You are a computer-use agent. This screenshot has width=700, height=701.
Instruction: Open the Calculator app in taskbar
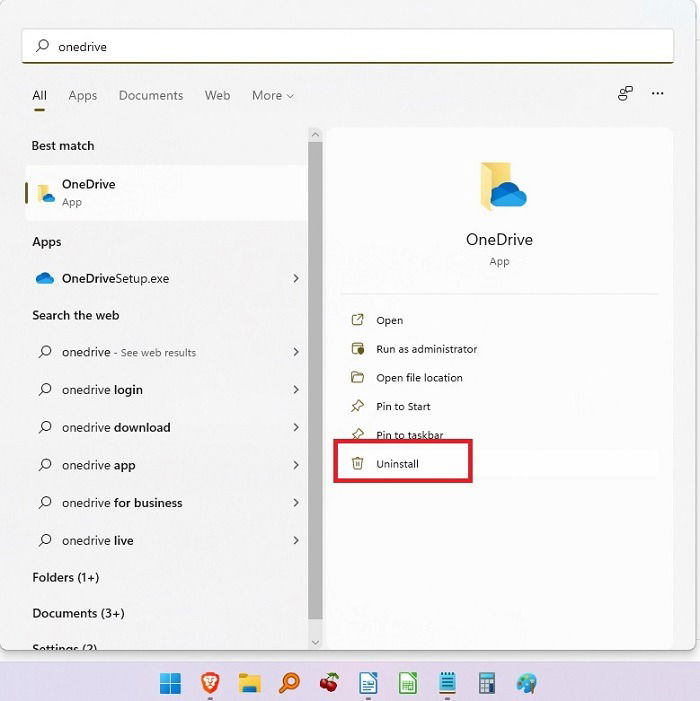point(487,683)
